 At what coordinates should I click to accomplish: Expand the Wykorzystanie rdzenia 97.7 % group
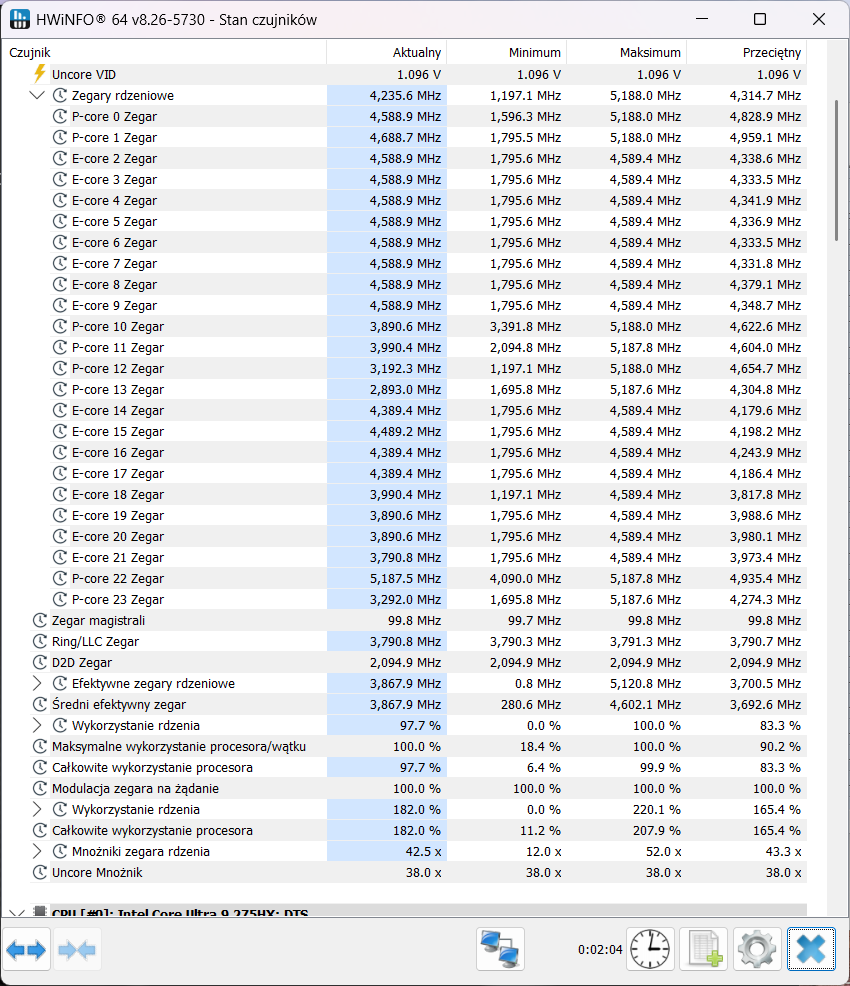pos(37,726)
